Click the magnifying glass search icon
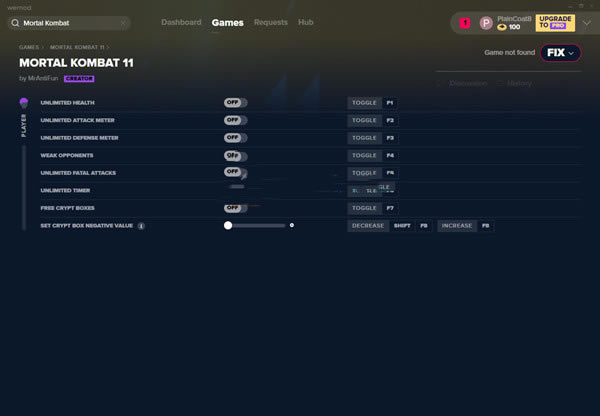600x416 pixels. (x=15, y=22)
